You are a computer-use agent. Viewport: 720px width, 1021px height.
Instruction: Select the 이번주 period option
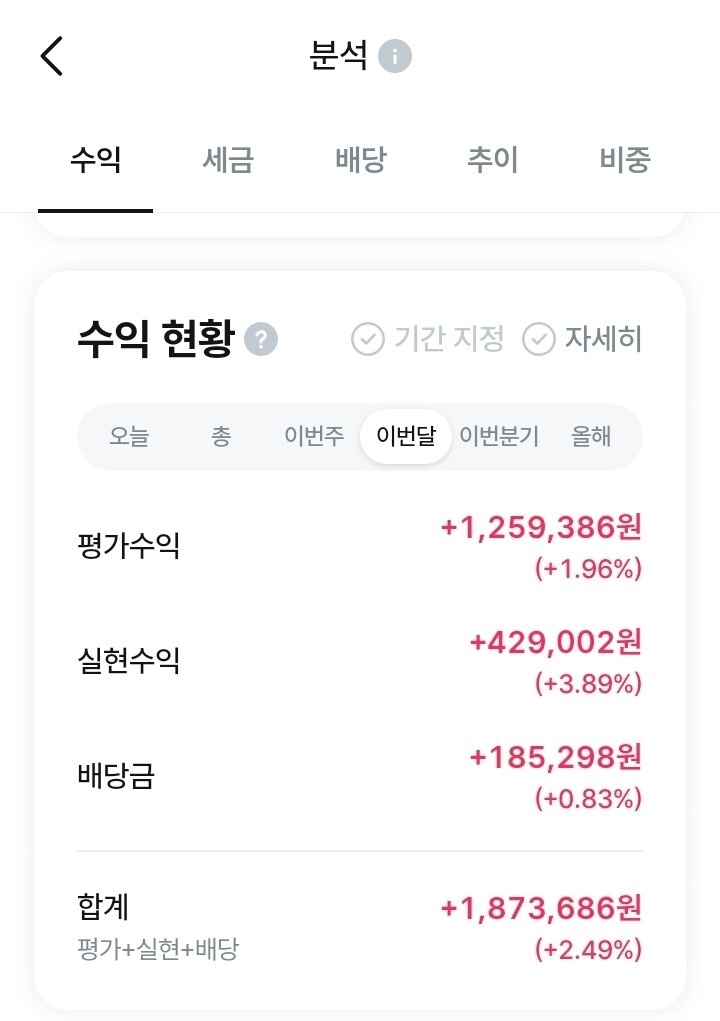314,436
